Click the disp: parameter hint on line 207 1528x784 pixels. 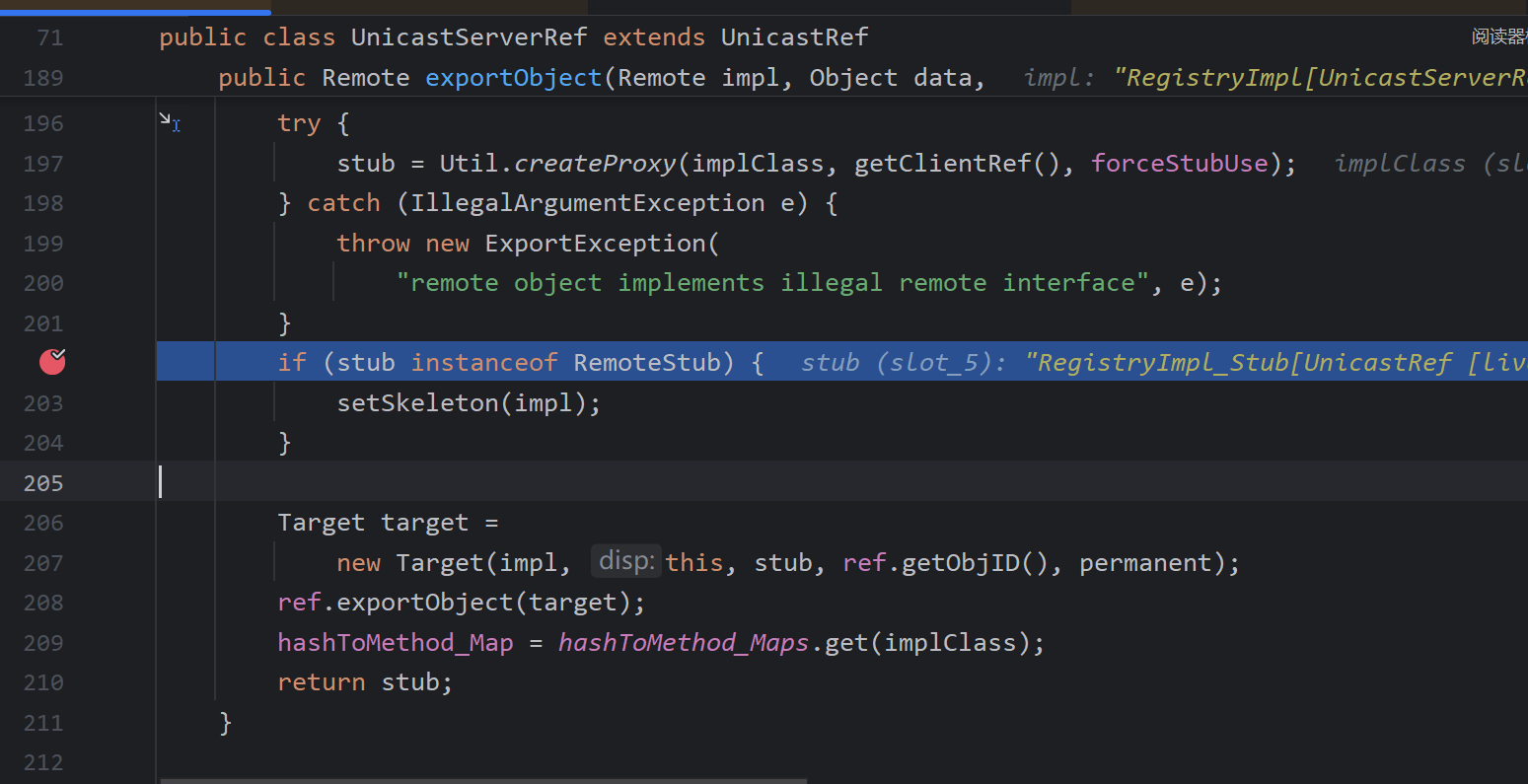[x=626, y=562]
